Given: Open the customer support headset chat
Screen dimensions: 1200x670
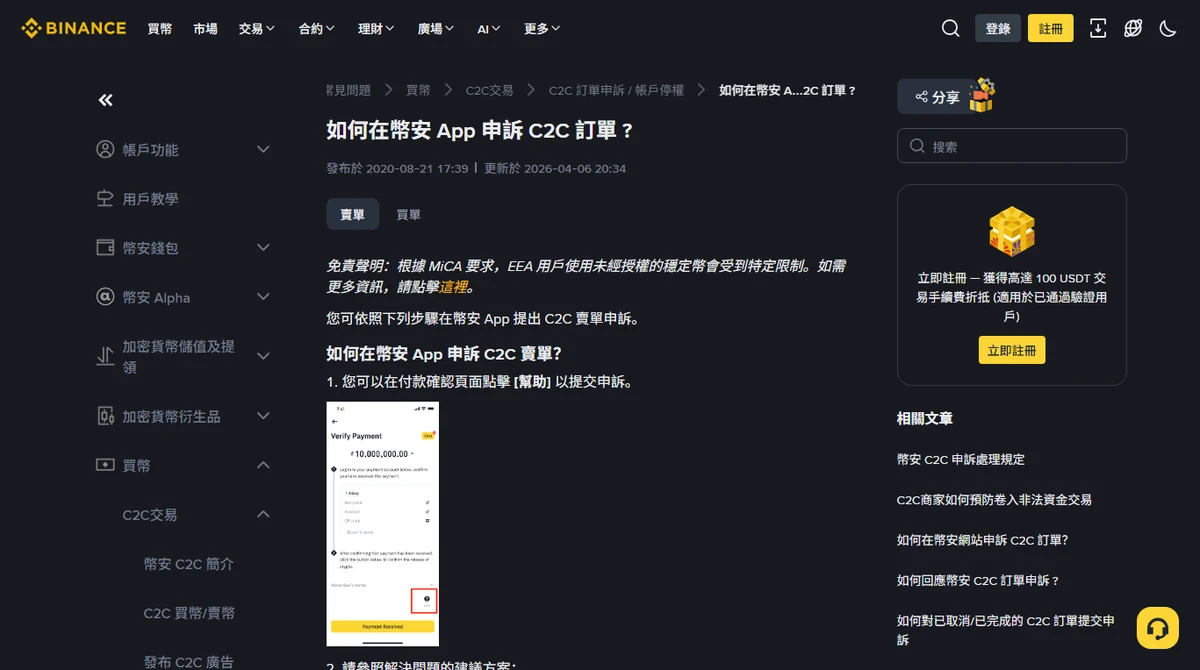Looking at the screenshot, I should click(x=1158, y=628).
